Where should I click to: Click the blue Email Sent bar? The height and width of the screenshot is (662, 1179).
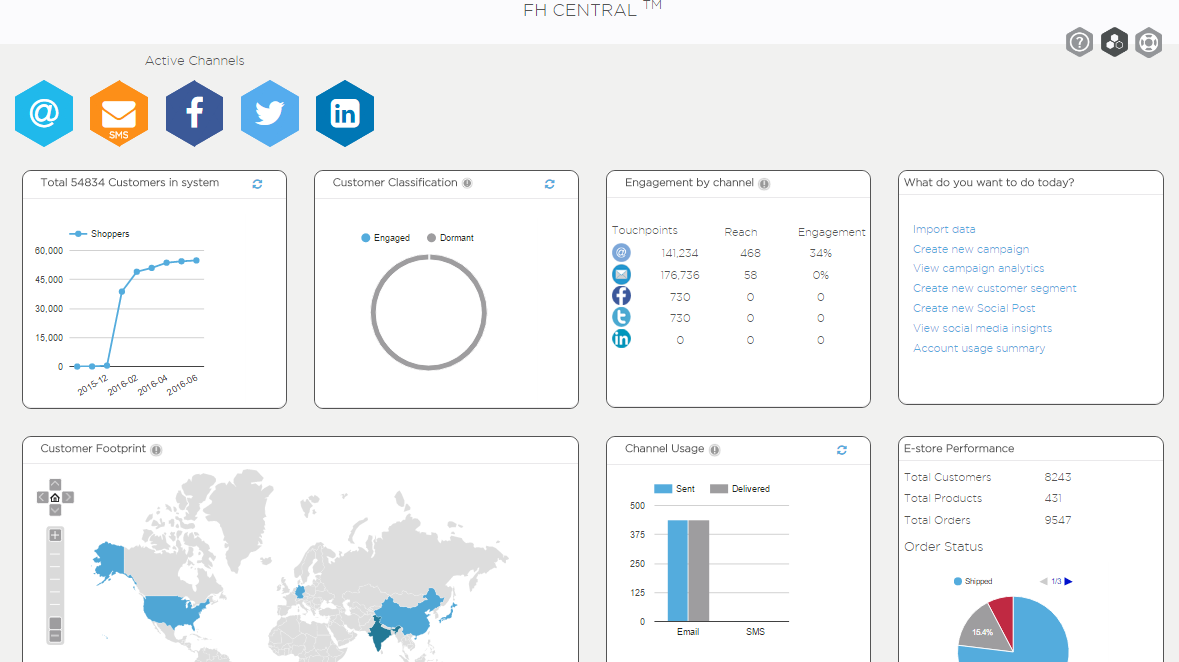click(677, 570)
